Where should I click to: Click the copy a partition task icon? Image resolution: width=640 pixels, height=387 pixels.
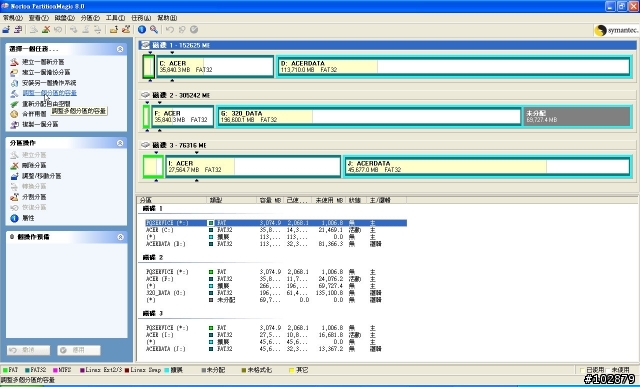click(14, 125)
